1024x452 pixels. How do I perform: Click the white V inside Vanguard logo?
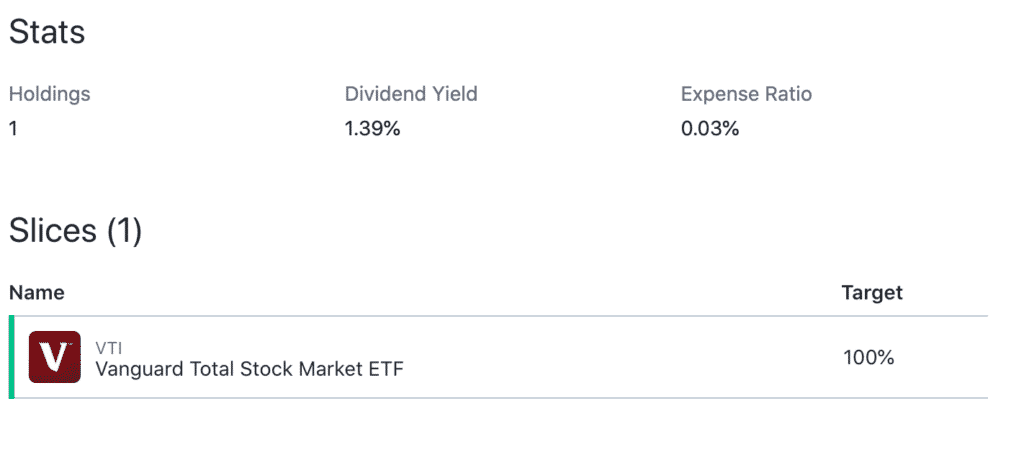(x=54, y=357)
